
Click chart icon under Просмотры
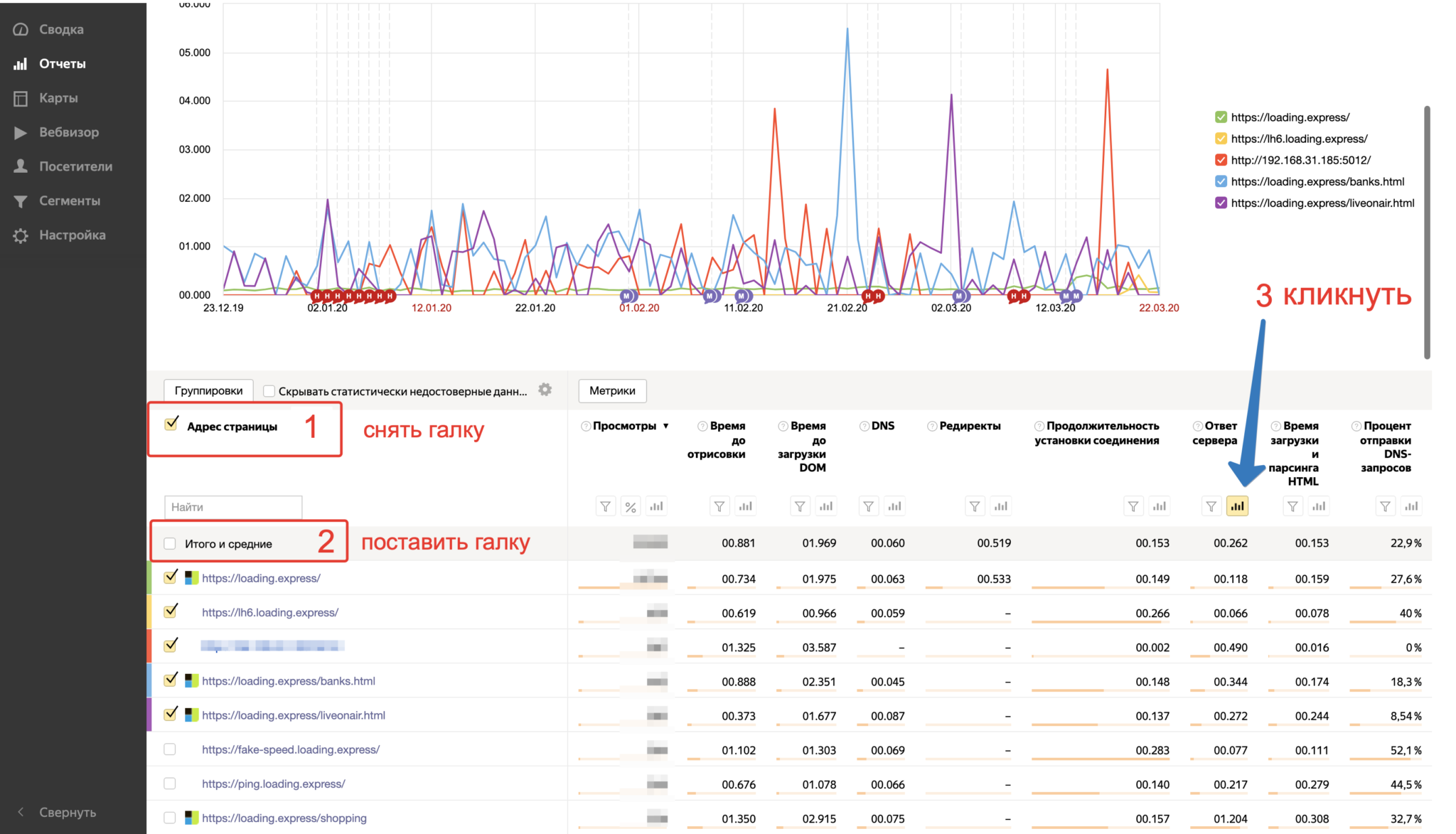tap(656, 506)
